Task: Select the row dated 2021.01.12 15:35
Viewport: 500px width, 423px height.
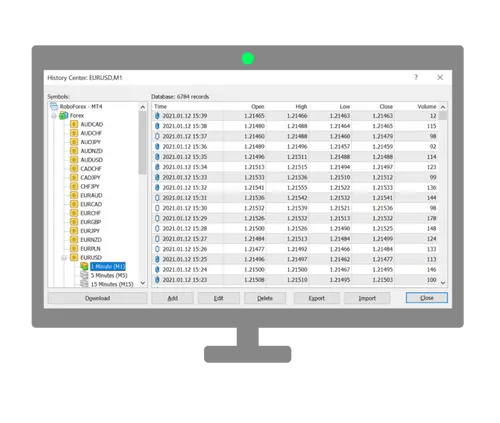Action: tap(295, 157)
